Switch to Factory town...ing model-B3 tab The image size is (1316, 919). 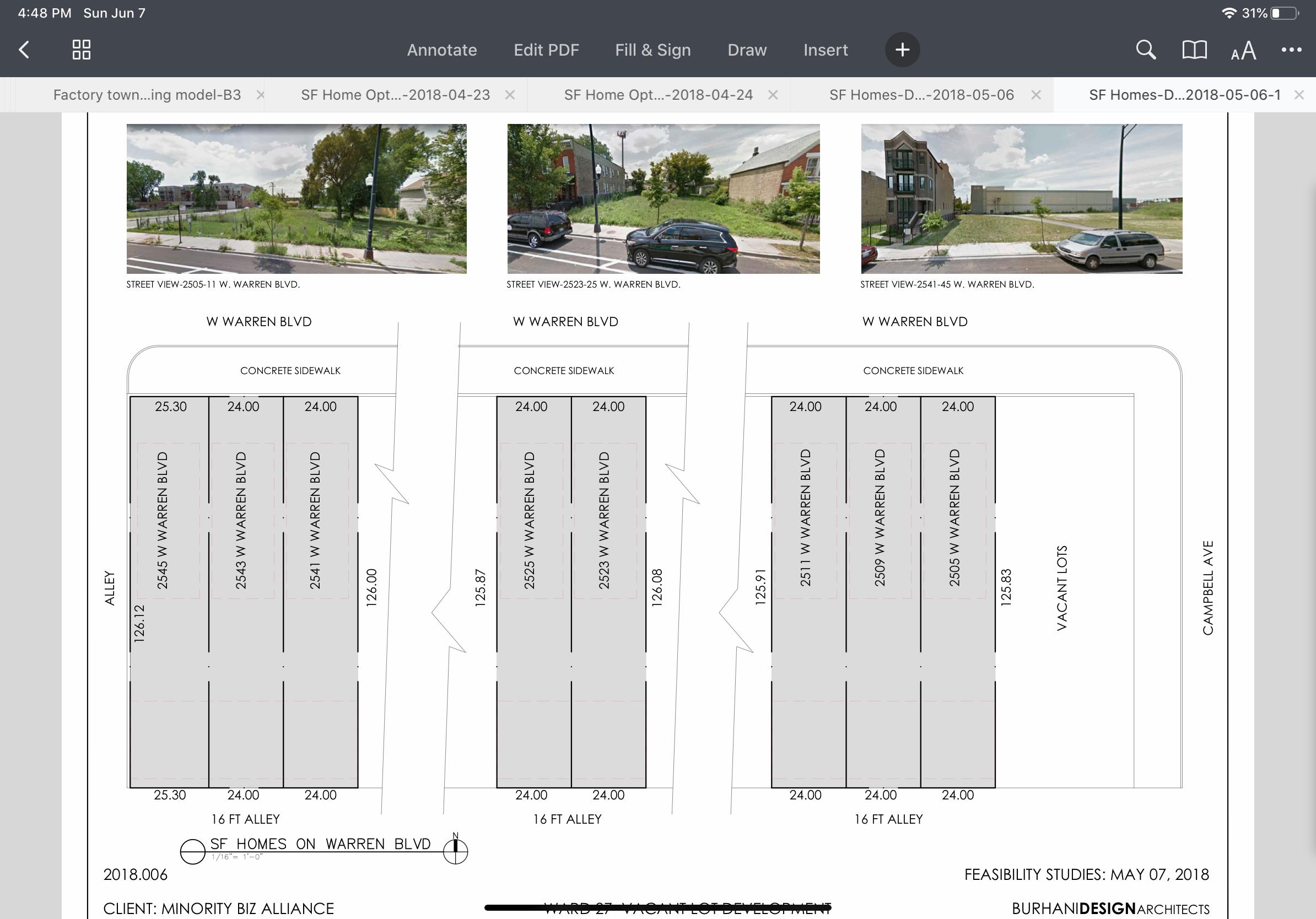[147, 95]
